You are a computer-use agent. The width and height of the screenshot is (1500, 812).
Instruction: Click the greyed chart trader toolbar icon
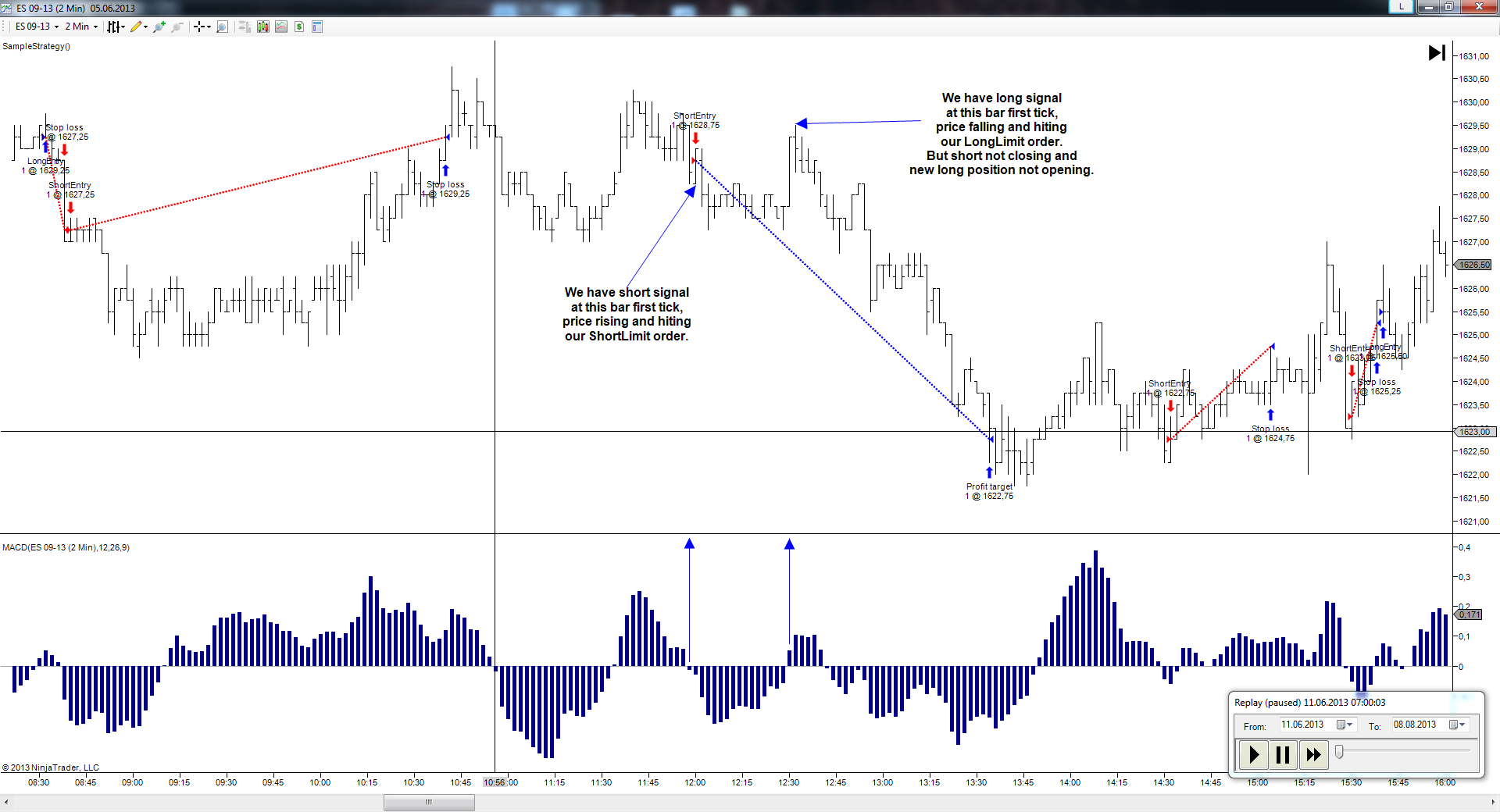pos(245,27)
